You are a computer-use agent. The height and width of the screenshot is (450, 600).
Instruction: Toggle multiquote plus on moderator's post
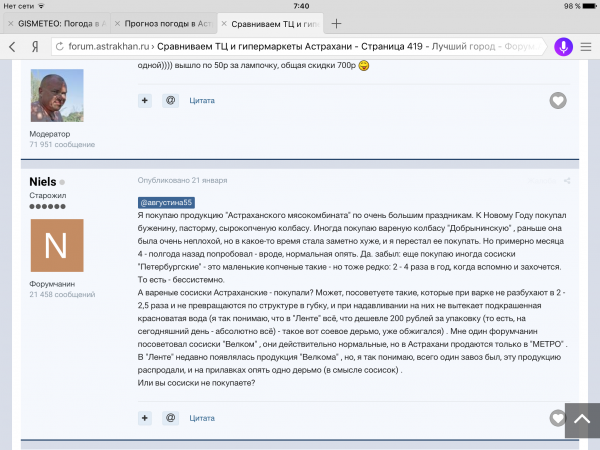[145, 101]
